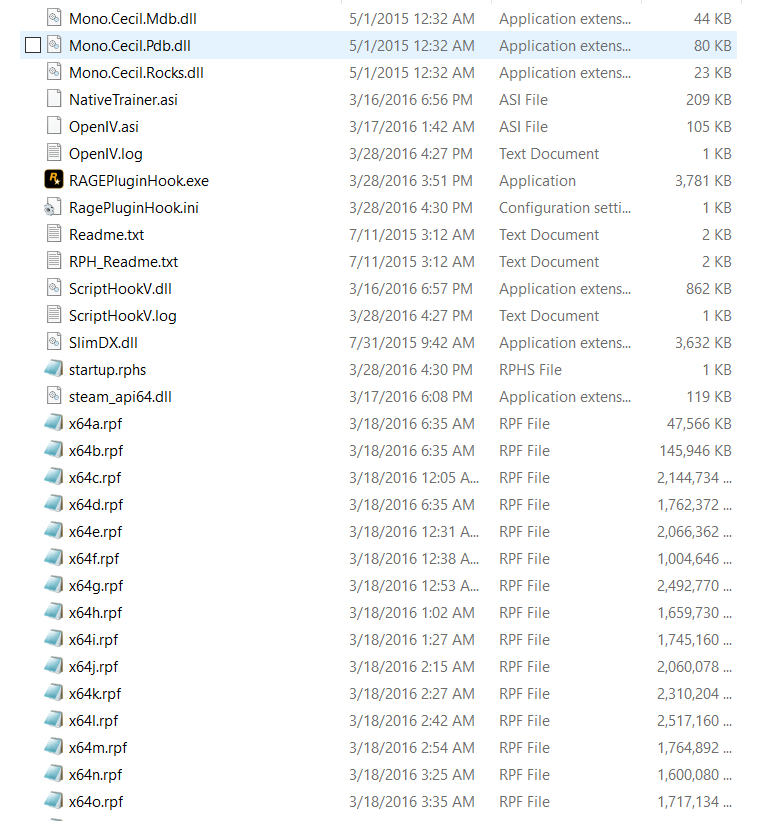The image size is (762, 826).
Task: Click the 7/31/2015 9:42 AM date entry
Action: pyautogui.click(x=412, y=343)
